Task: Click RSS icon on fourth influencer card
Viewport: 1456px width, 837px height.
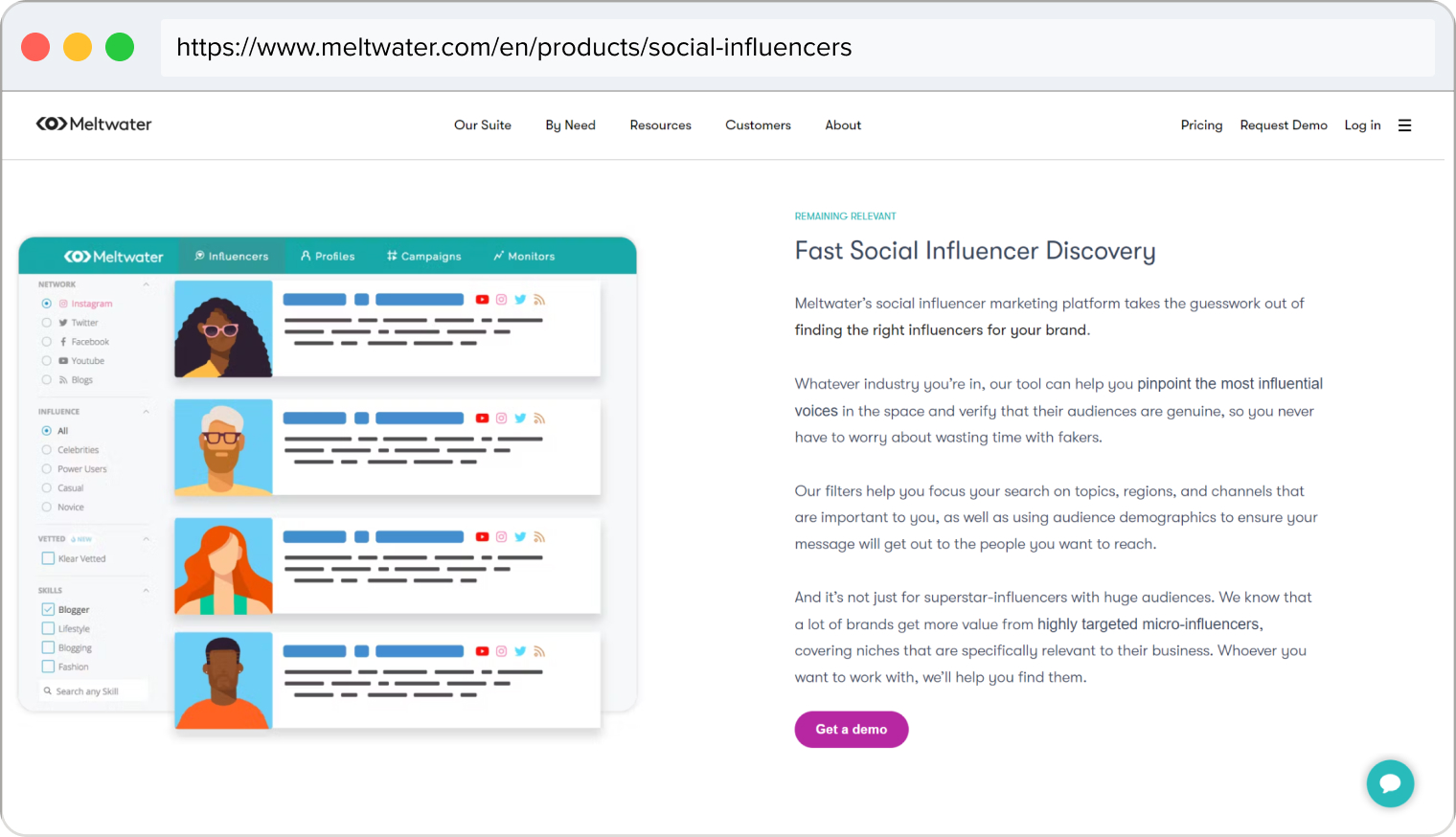Action: click(x=539, y=651)
